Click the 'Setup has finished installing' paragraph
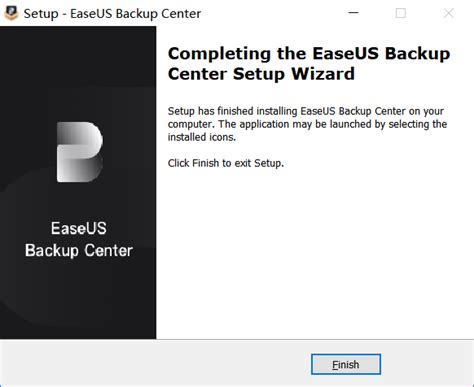474x387 pixels. 307,124
